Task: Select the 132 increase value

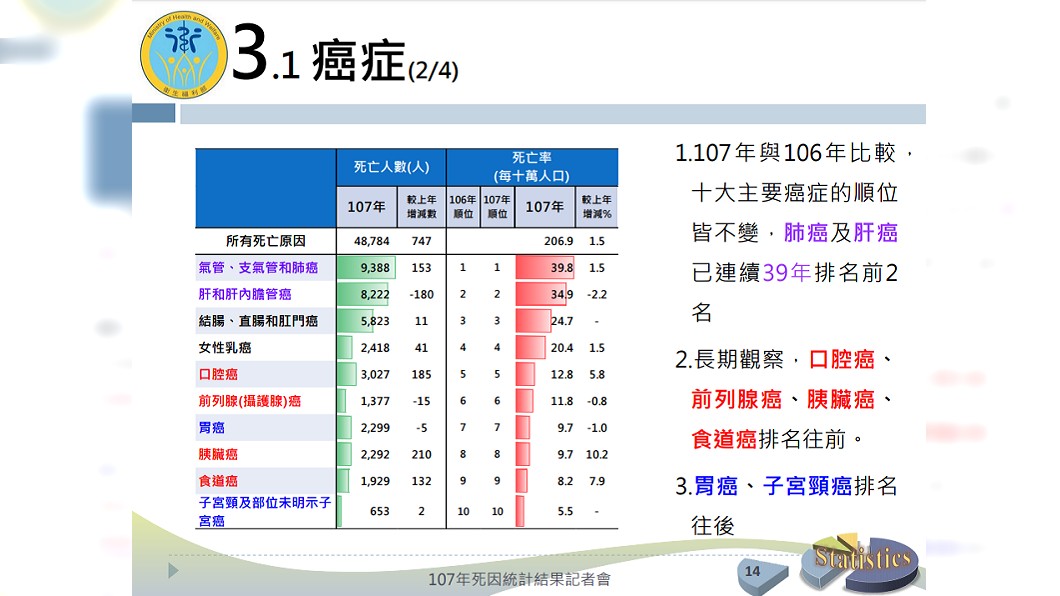Action: tap(421, 481)
